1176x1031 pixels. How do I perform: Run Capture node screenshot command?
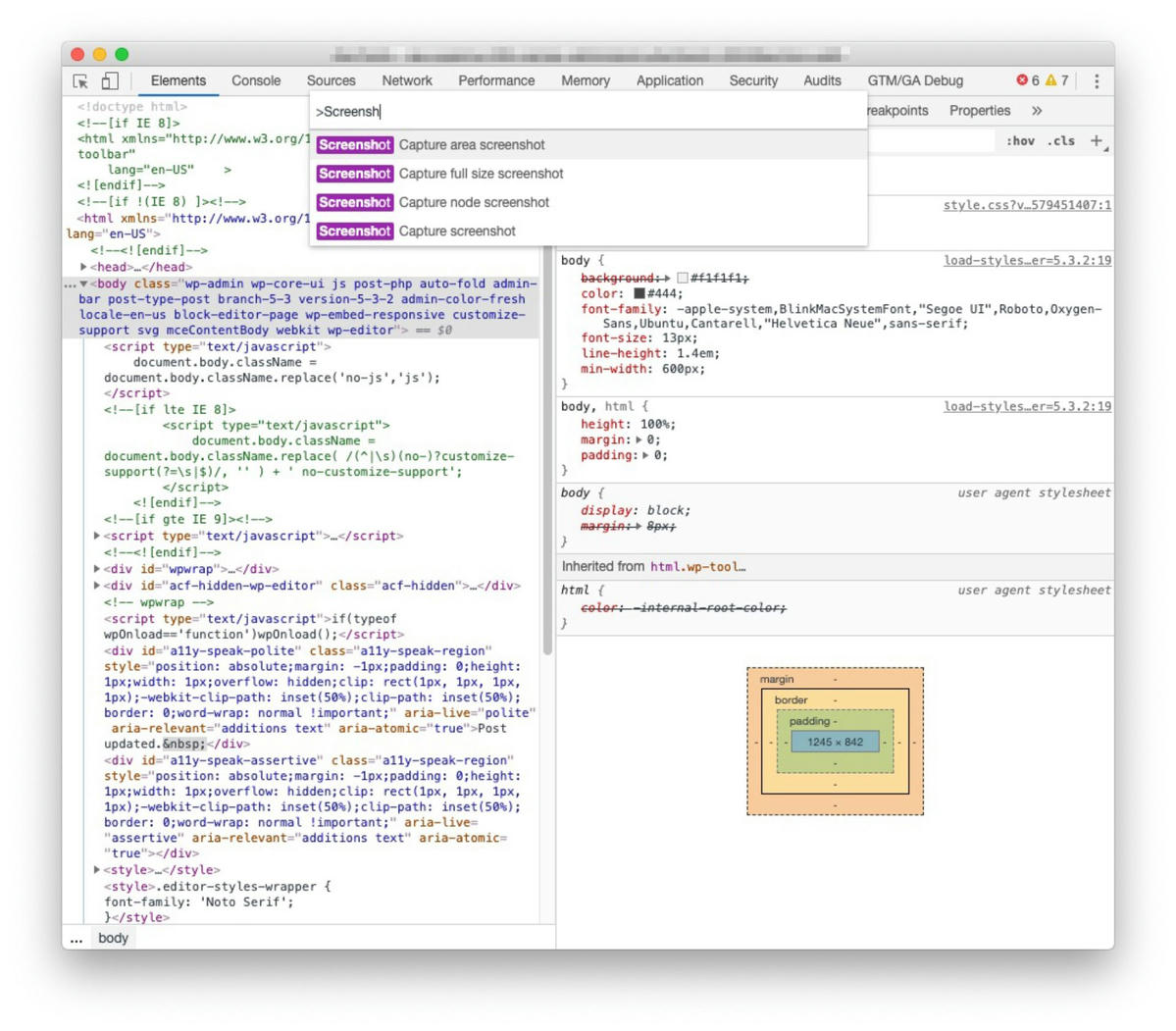588,203
